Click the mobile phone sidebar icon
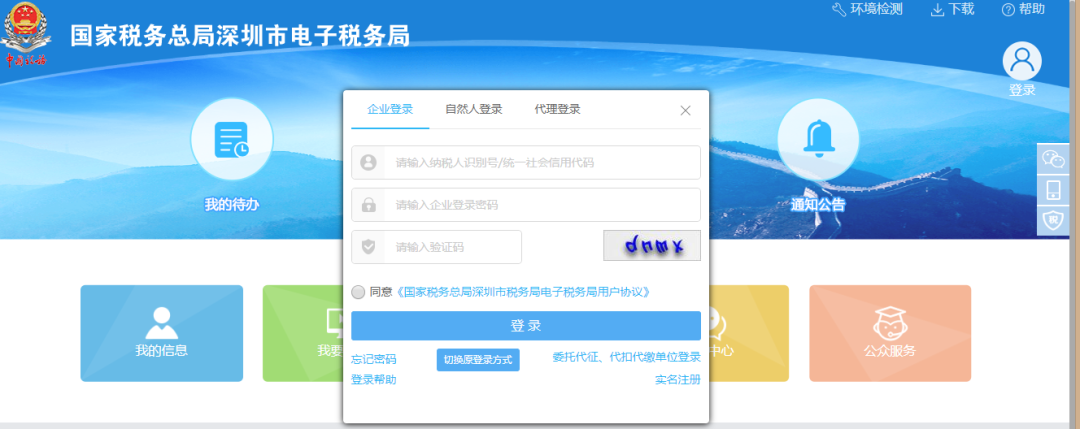The width and height of the screenshot is (1080, 429). tap(1053, 189)
